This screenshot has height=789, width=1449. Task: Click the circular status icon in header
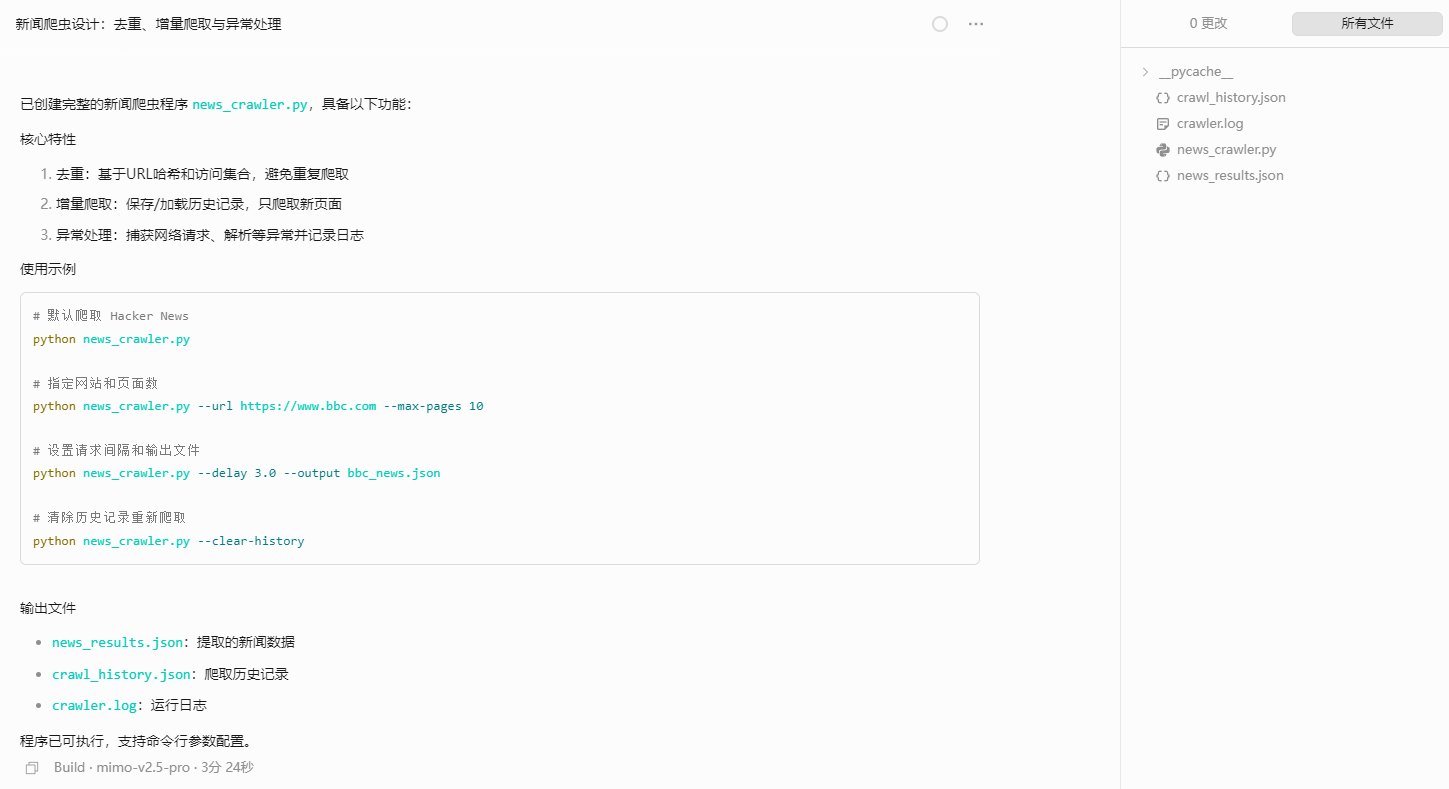[x=939, y=24]
